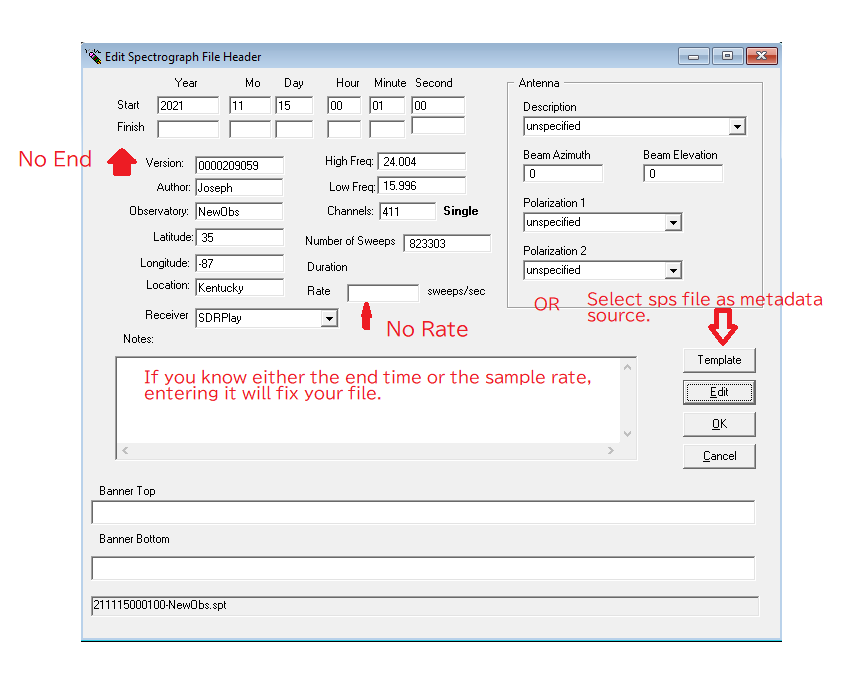Click the Start Second field

tap(438, 105)
